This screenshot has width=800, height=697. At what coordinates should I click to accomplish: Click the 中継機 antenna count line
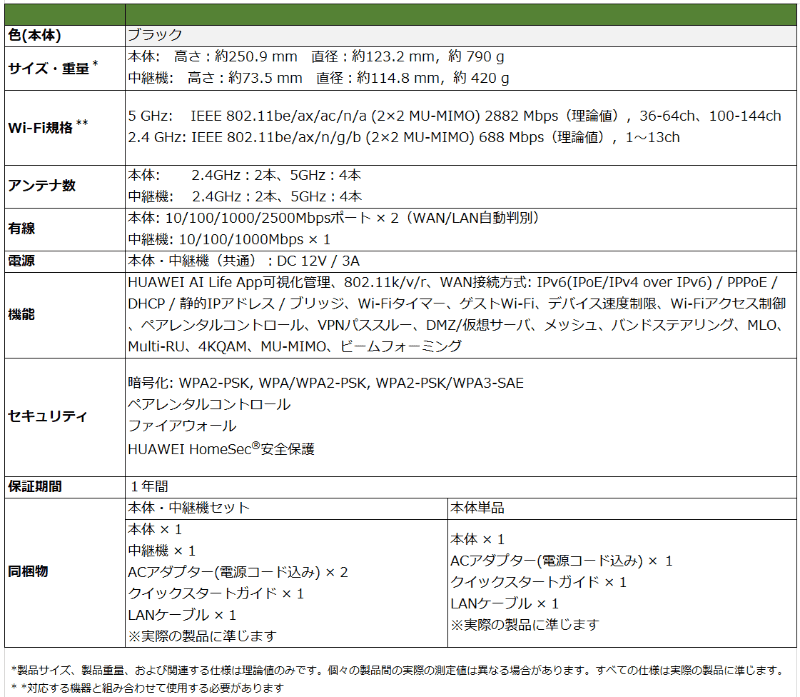point(245,197)
